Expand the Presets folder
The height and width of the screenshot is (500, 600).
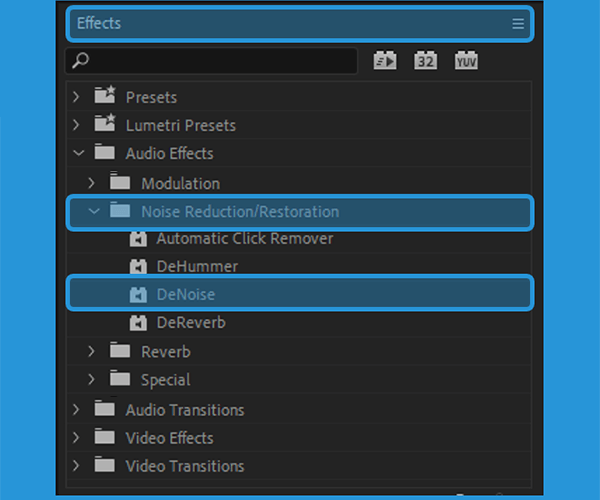[x=76, y=97]
